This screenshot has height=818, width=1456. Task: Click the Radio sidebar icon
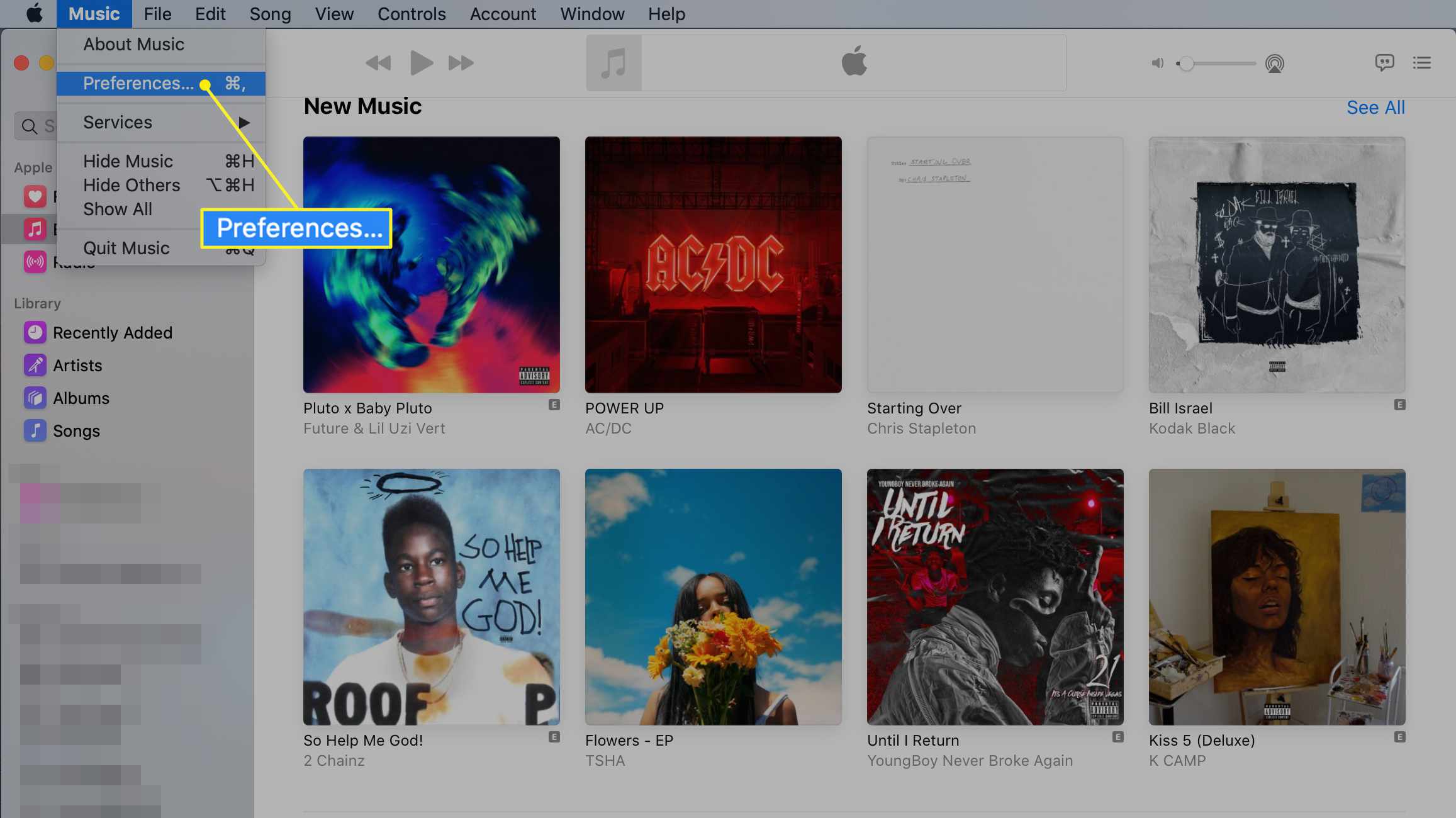pyautogui.click(x=35, y=262)
